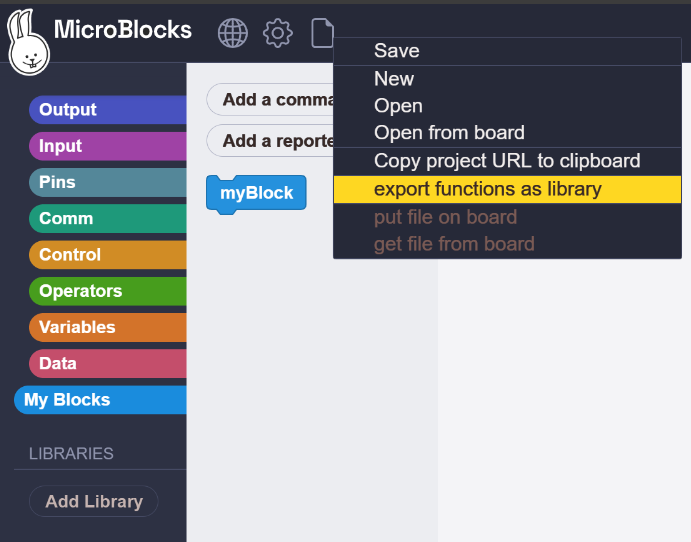Select Open from board
The image size is (691, 542).
coord(507,133)
